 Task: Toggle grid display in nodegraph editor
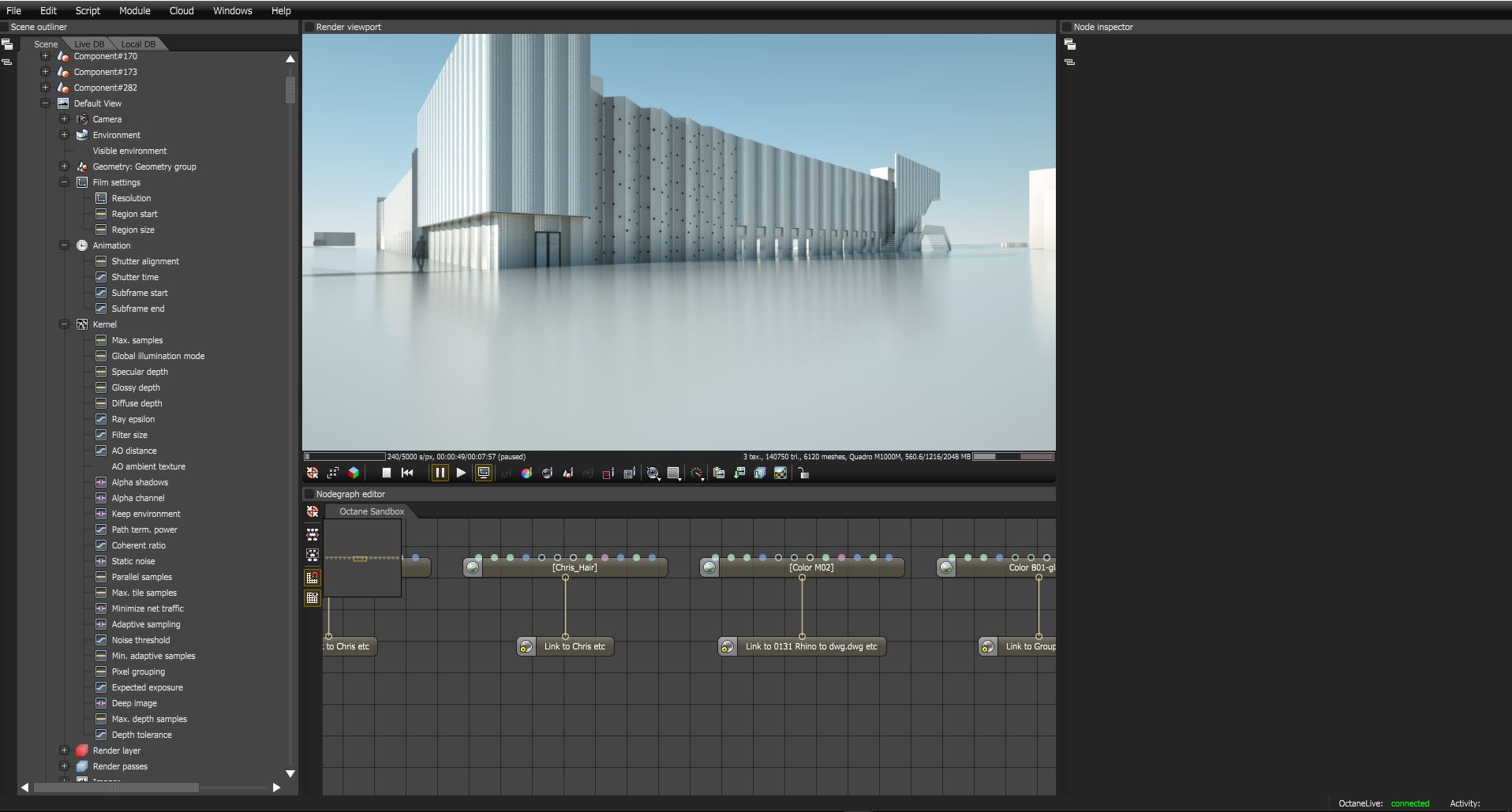(x=313, y=598)
